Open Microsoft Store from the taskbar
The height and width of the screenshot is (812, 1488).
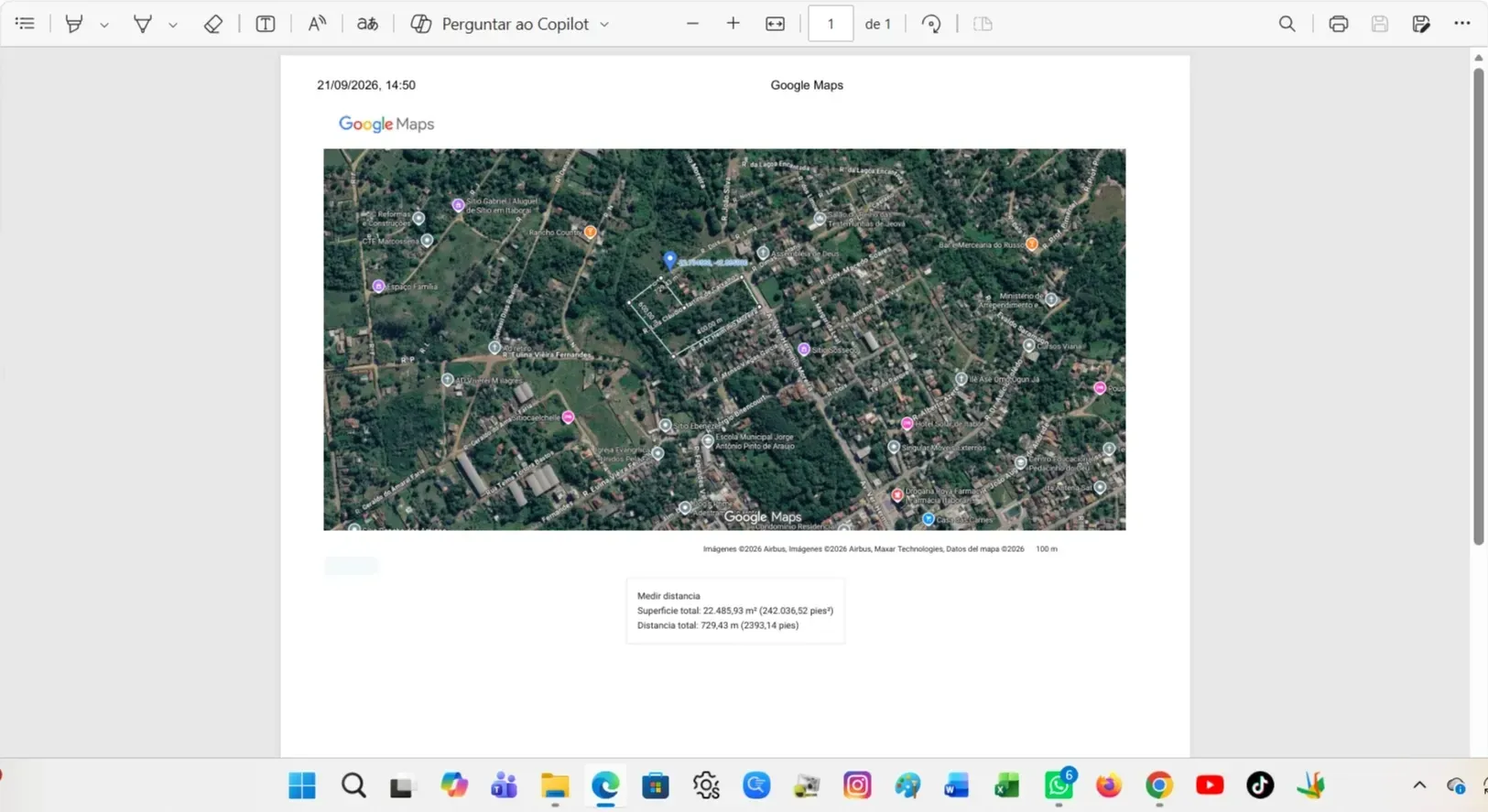[656, 785]
